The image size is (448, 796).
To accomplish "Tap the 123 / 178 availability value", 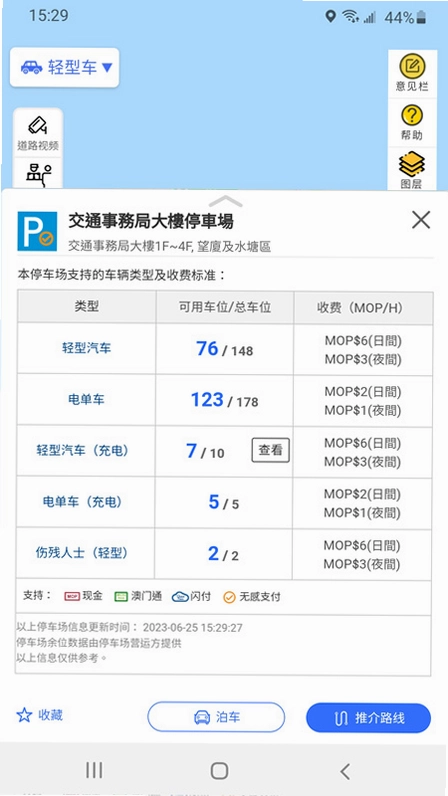I will (225, 401).
